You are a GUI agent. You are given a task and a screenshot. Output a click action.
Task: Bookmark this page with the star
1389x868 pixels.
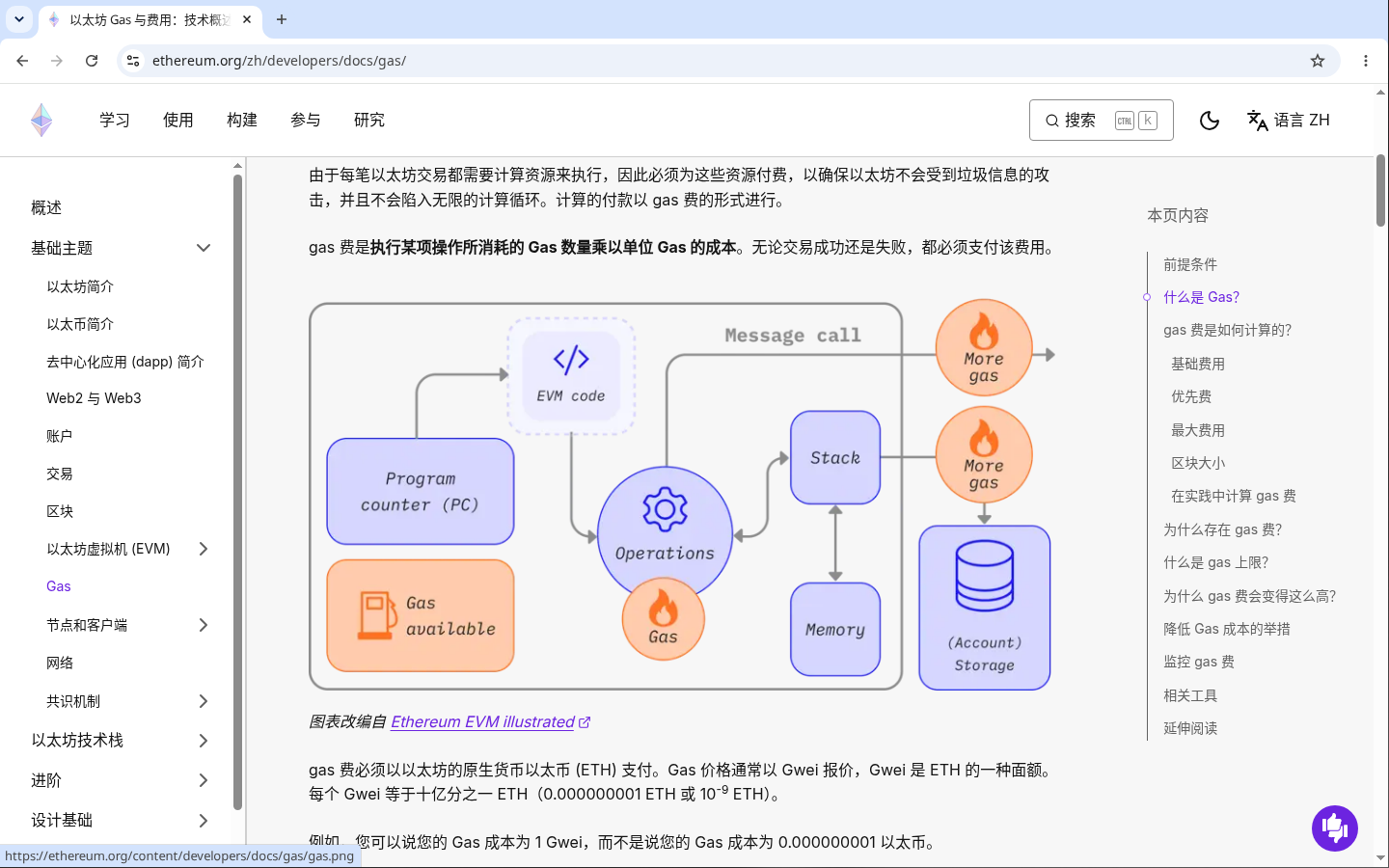(1318, 61)
